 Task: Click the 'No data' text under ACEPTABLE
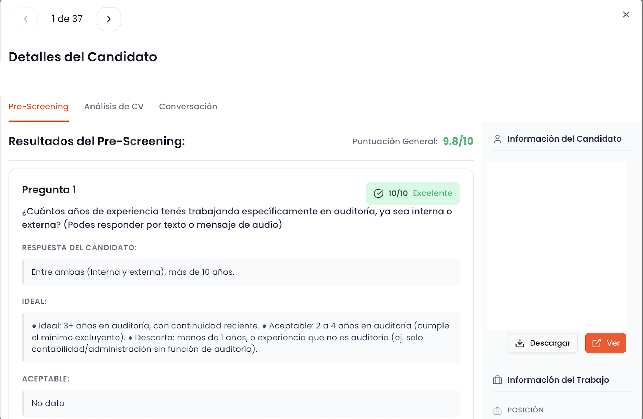pos(48,403)
